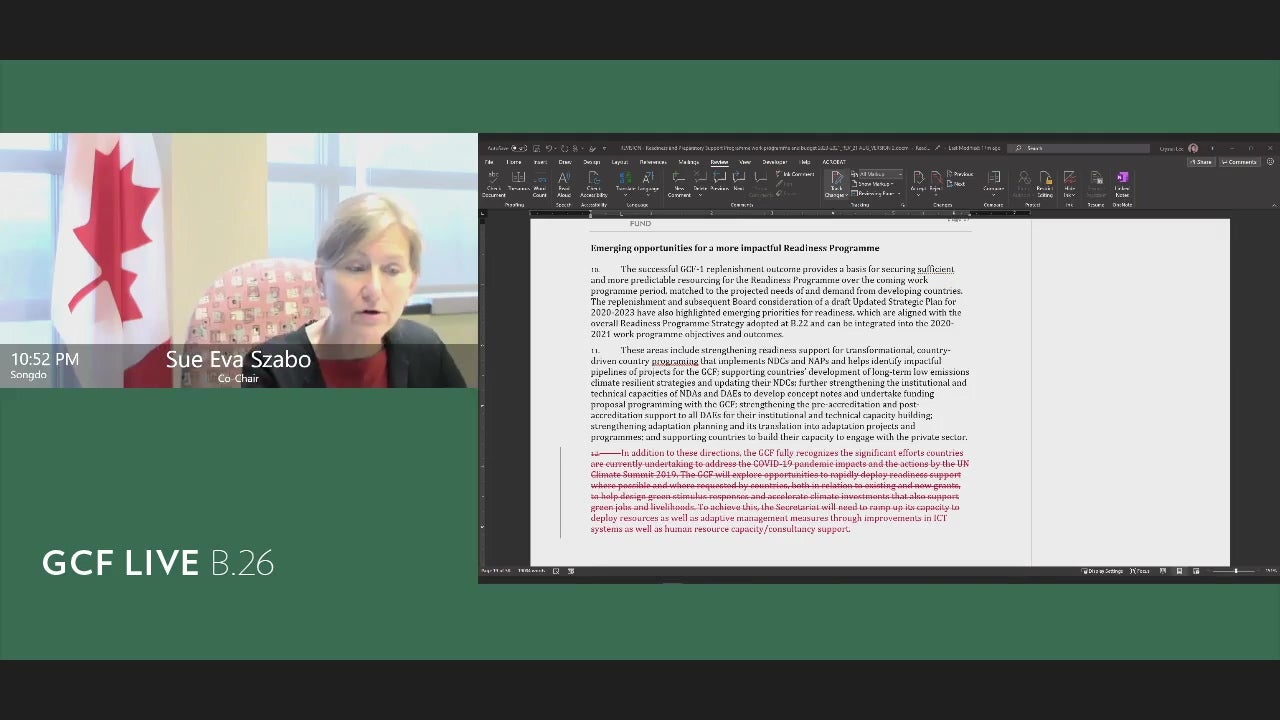The height and width of the screenshot is (720, 1280).
Task: Go to Previous change in Changes group
Action: (x=959, y=174)
